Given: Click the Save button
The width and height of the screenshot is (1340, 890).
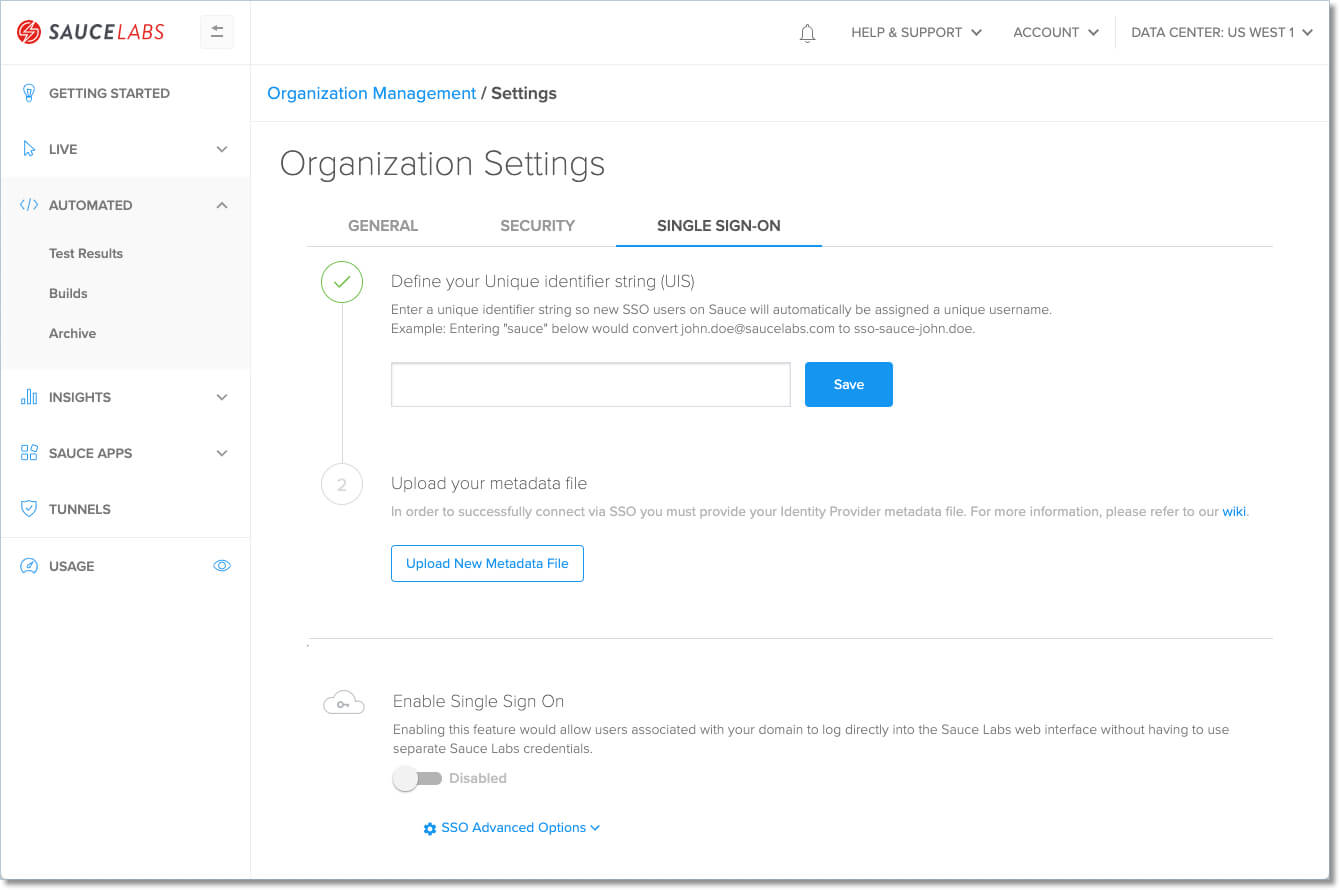Looking at the screenshot, I should tap(849, 384).
